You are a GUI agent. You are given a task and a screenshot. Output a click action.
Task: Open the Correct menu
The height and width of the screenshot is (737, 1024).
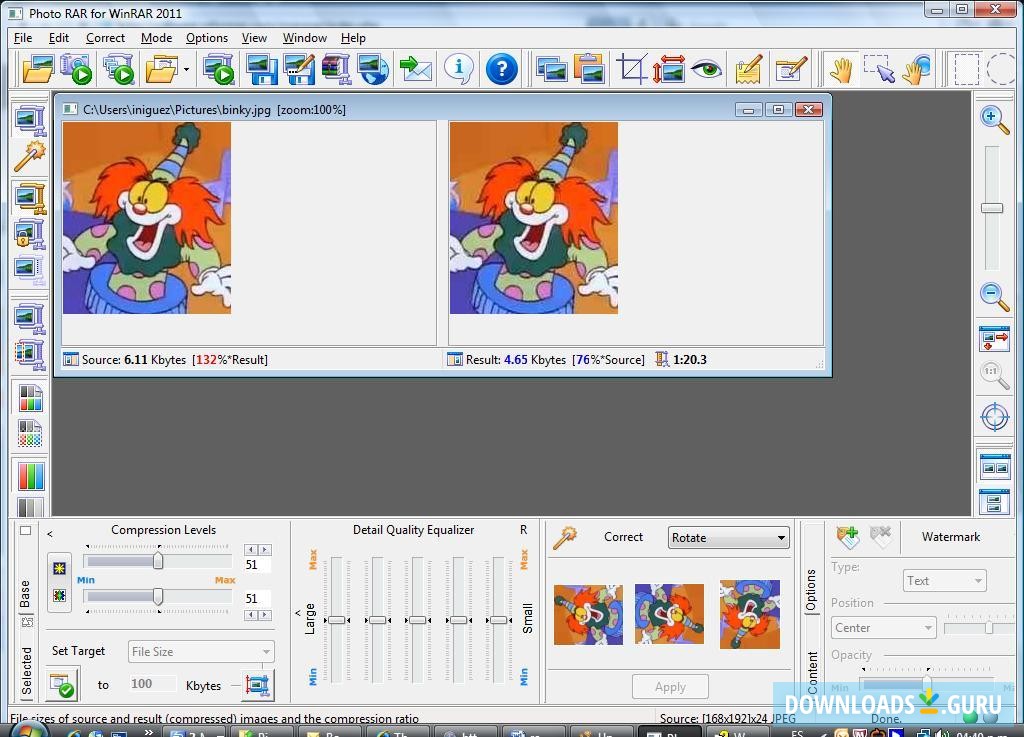click(x=105, y=38)
